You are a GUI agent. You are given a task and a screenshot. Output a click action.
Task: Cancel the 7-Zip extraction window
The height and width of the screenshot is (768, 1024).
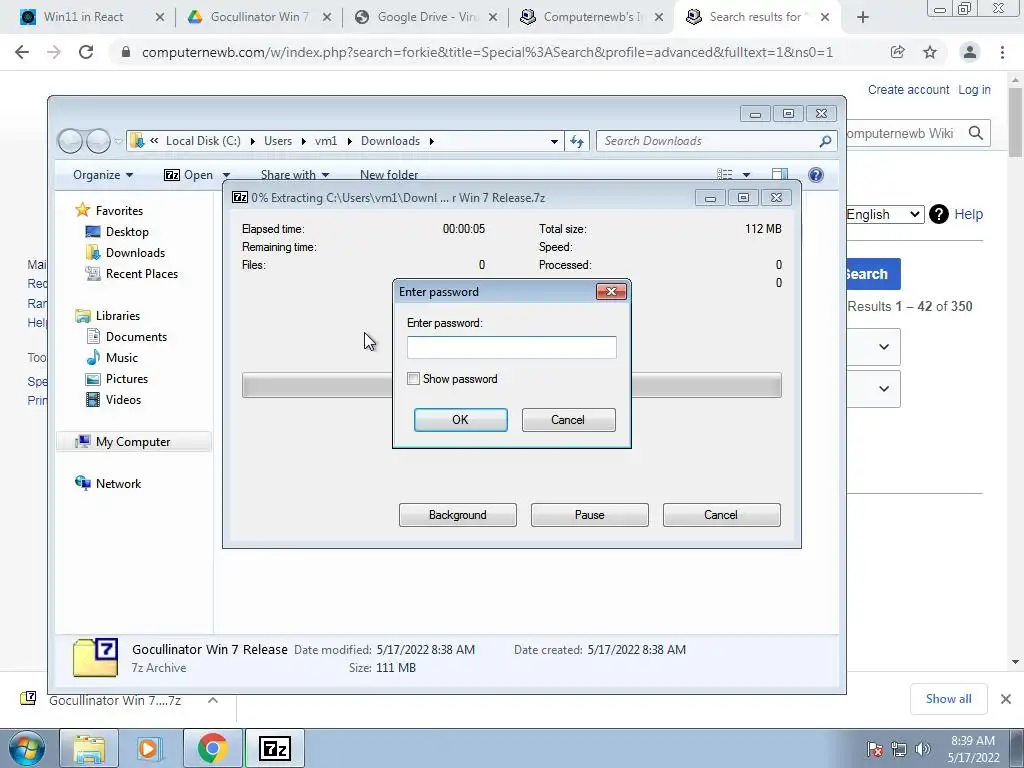[721, 515]
